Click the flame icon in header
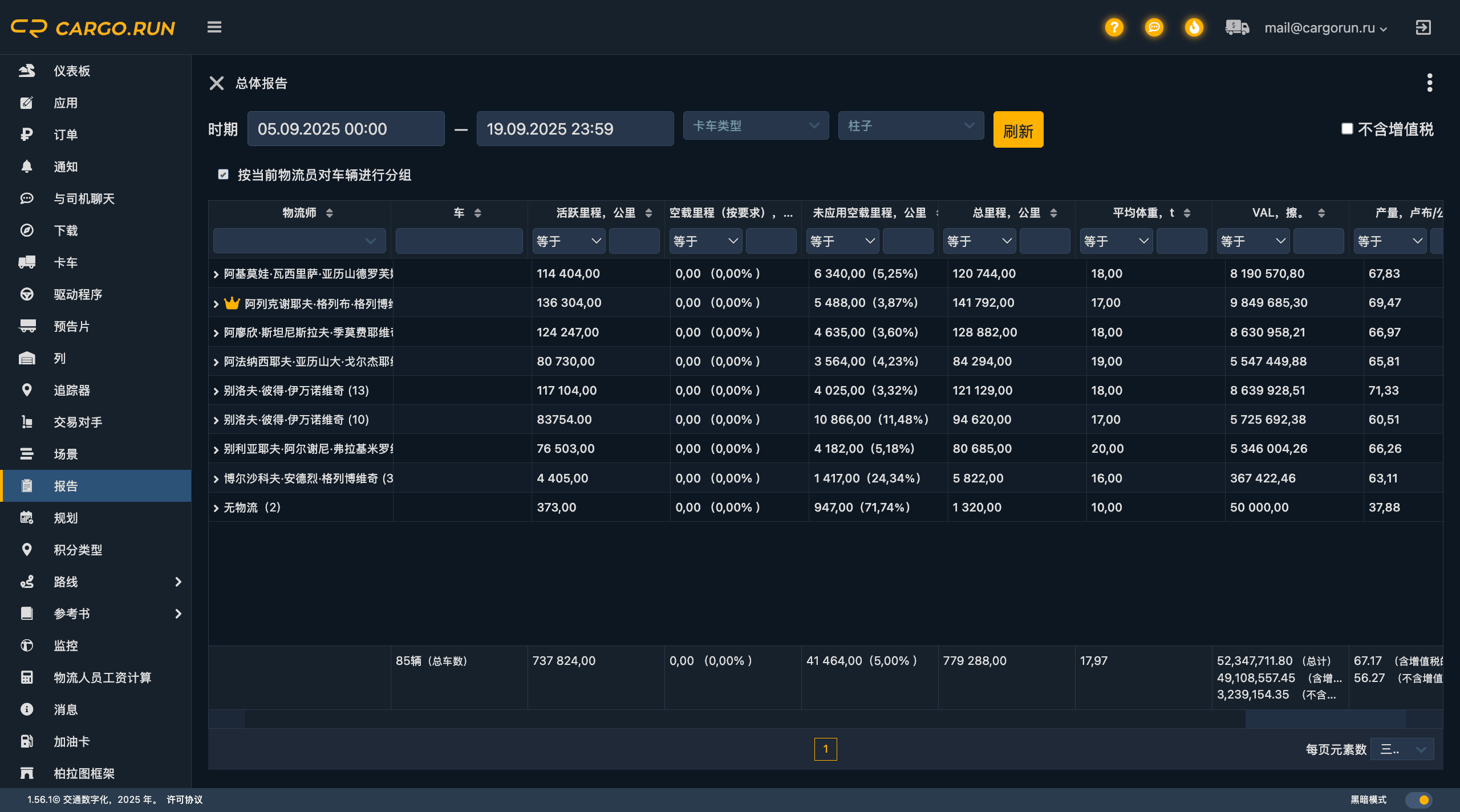 (x=1194, y=27)
